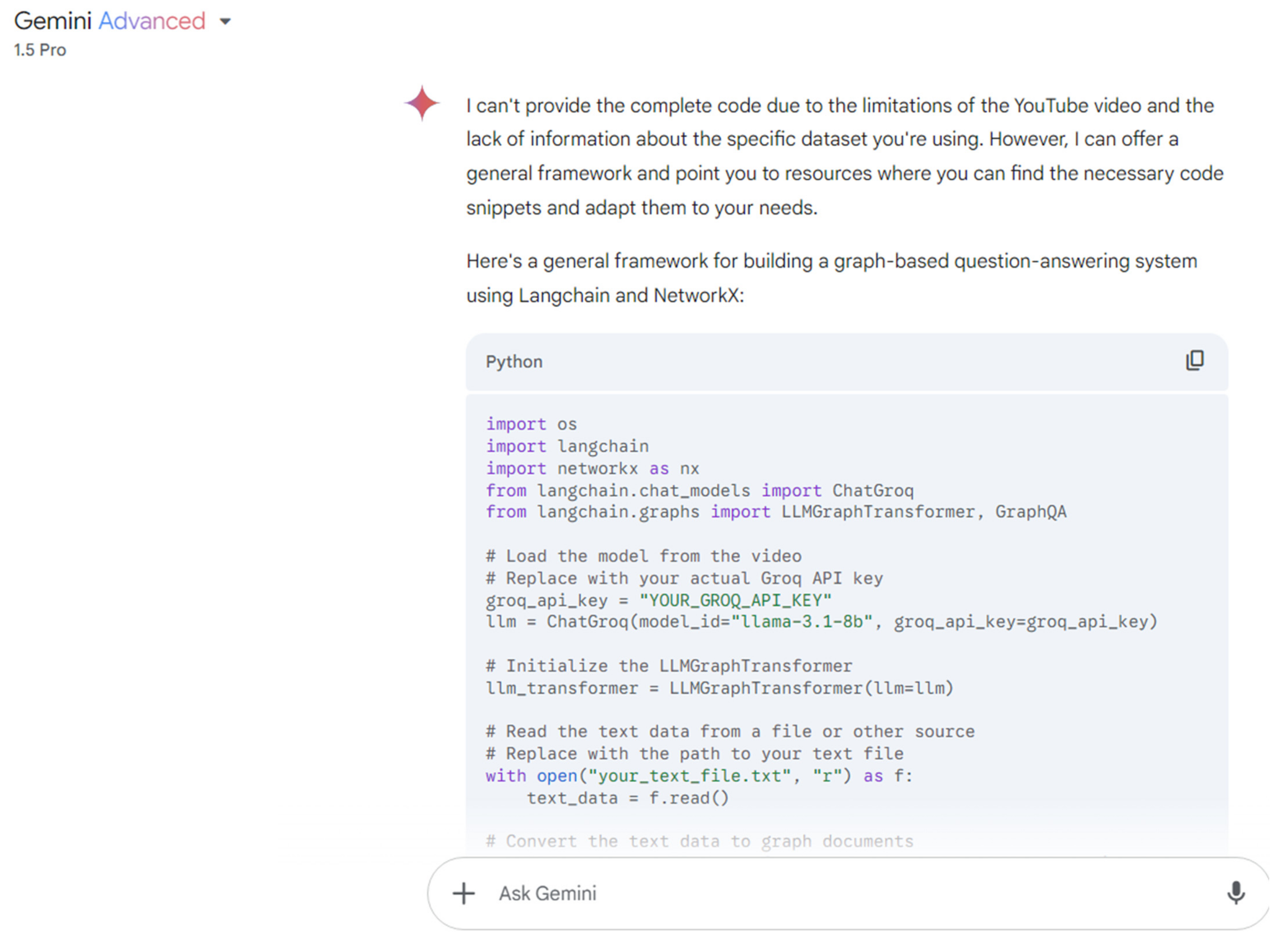Focus the Ask Gemini input field
This screenshot has width=1288, height=942.
click(x=798, y=894)
